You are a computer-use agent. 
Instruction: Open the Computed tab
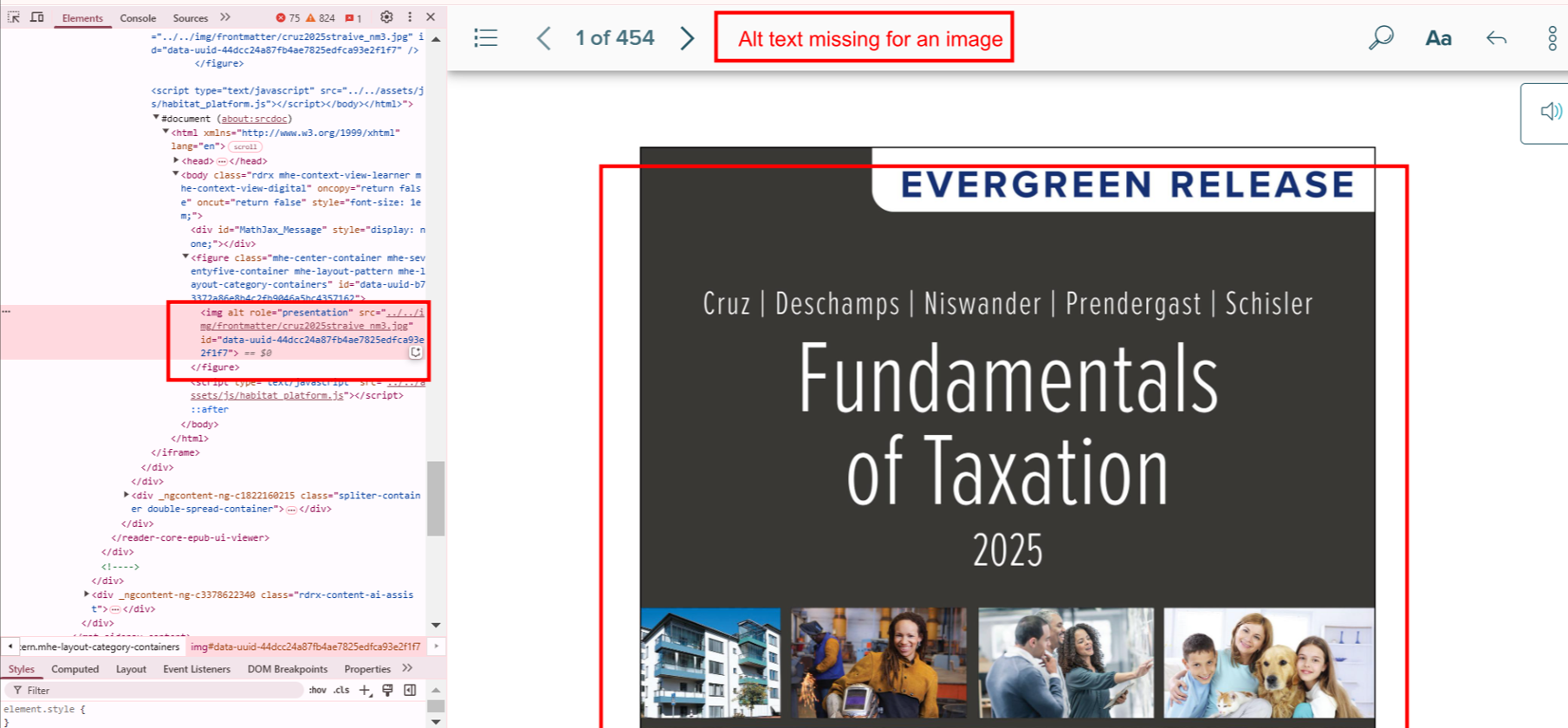tap(75, 669)
